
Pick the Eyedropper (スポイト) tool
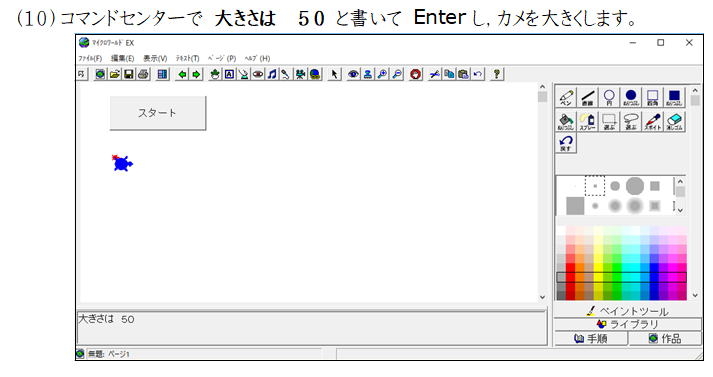pyautogui.click(x=653, y=122)
